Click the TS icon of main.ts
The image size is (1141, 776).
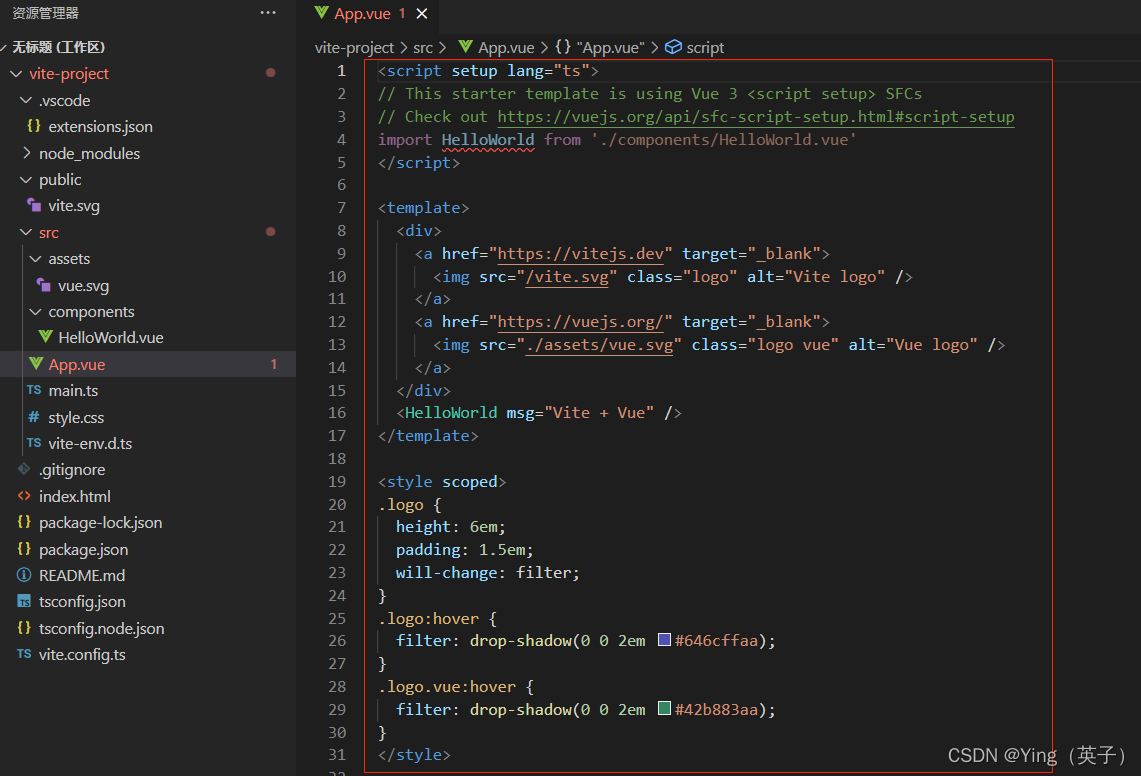34,391
